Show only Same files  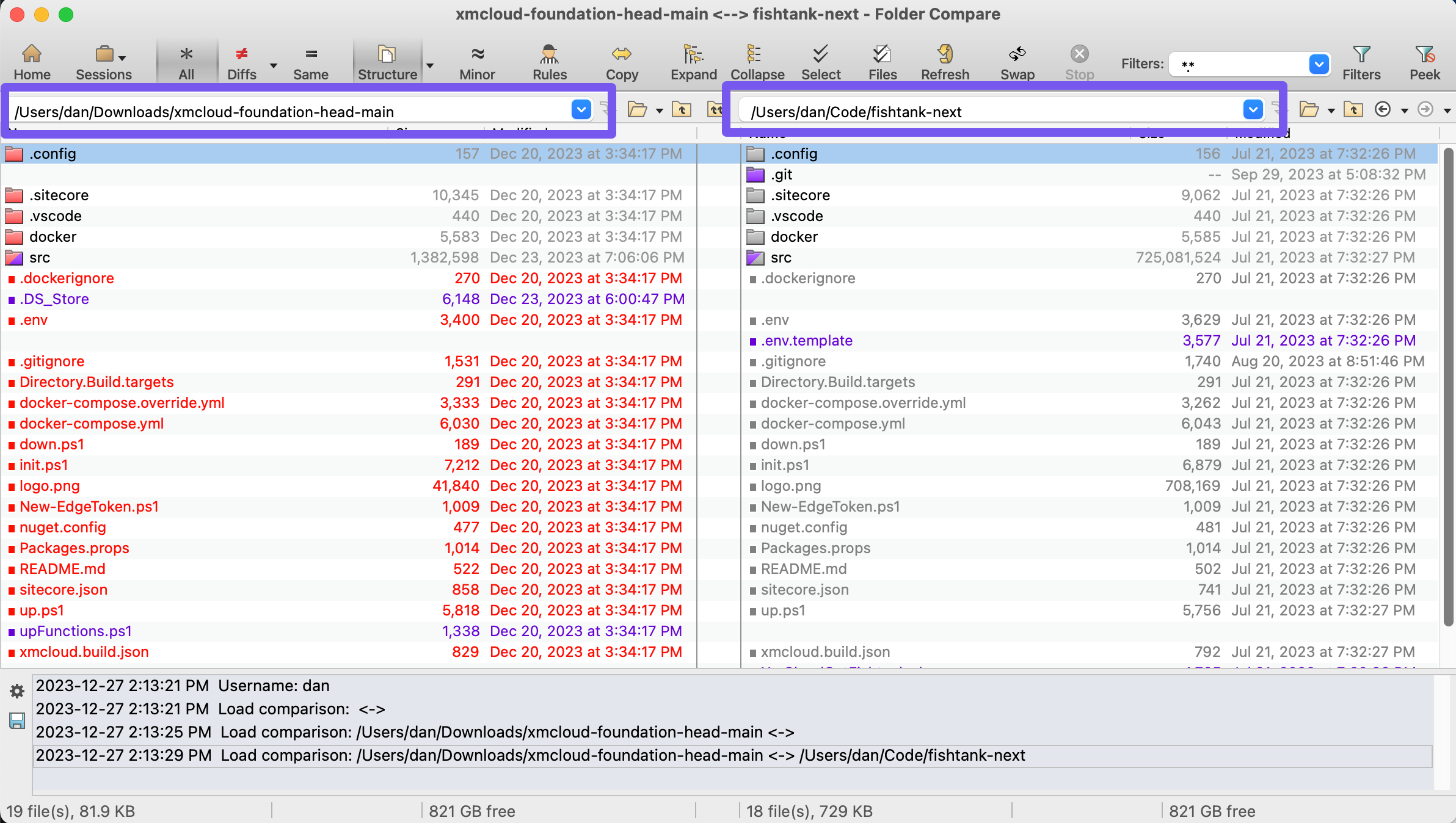[x=311, y=62]
